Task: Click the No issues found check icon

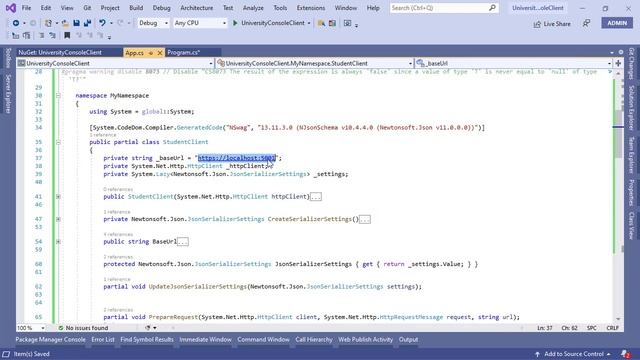Action: [x=61, y=328]
